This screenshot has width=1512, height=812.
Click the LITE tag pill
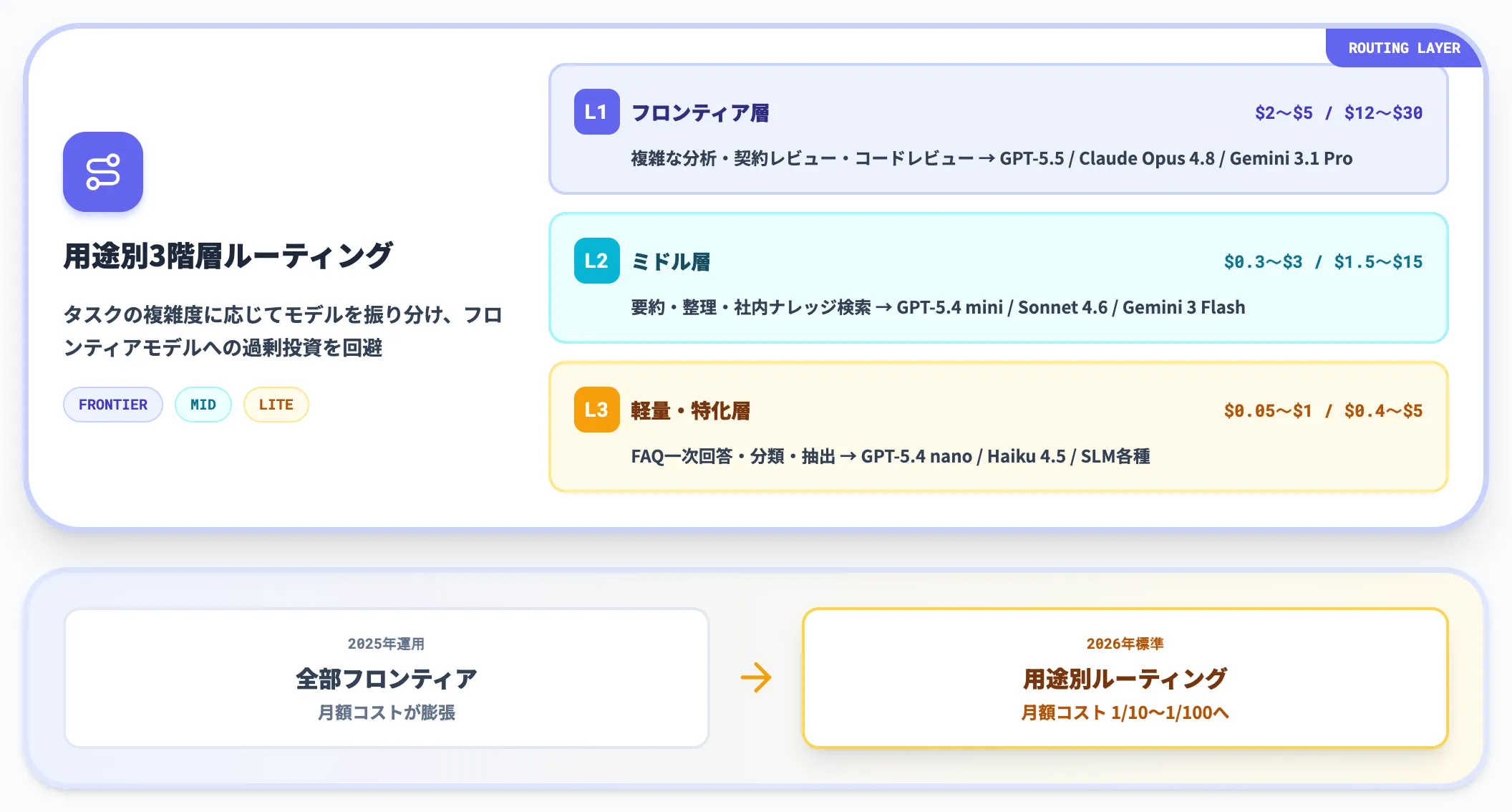point(276,405)
